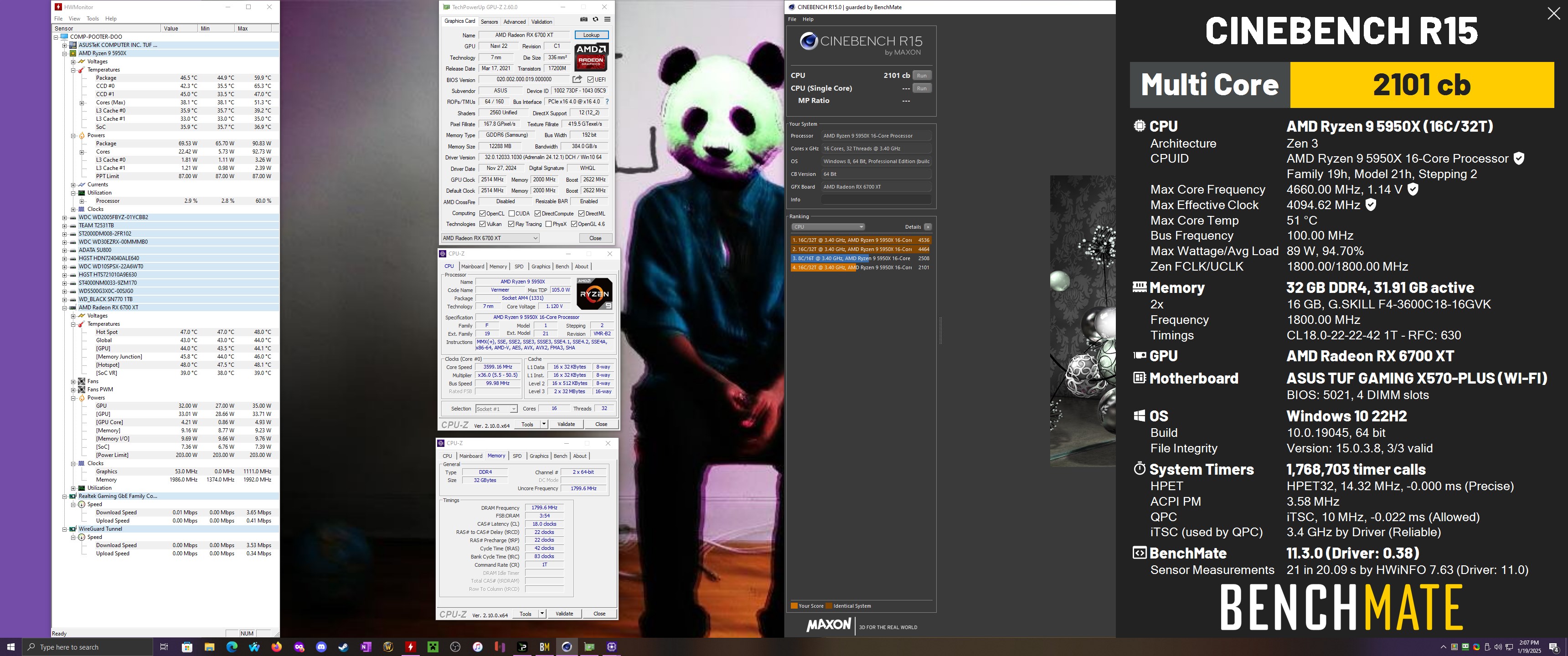
Task: Click the BIOS share/export arrow icon in GPU-Z
Action: (577, 79)
